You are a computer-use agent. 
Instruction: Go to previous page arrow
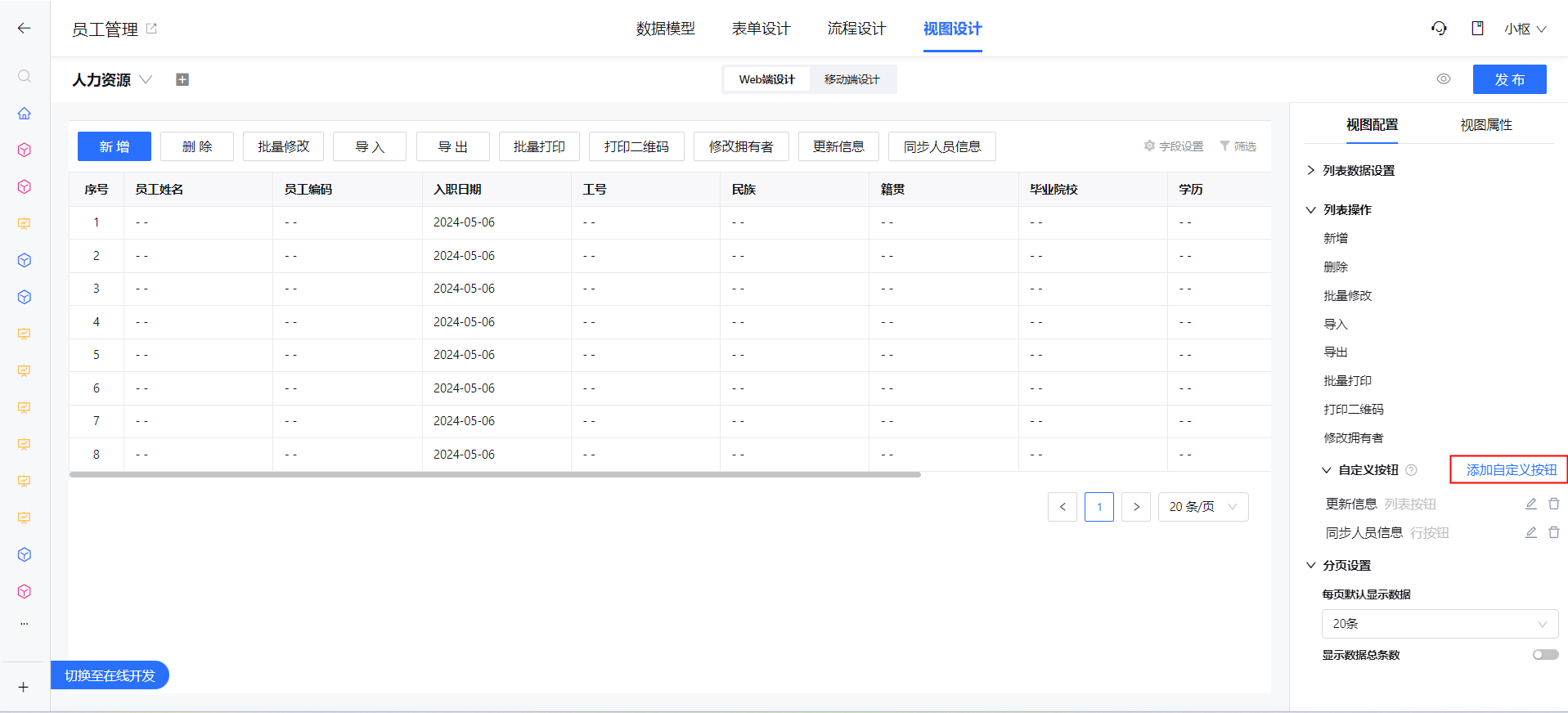1063,507
